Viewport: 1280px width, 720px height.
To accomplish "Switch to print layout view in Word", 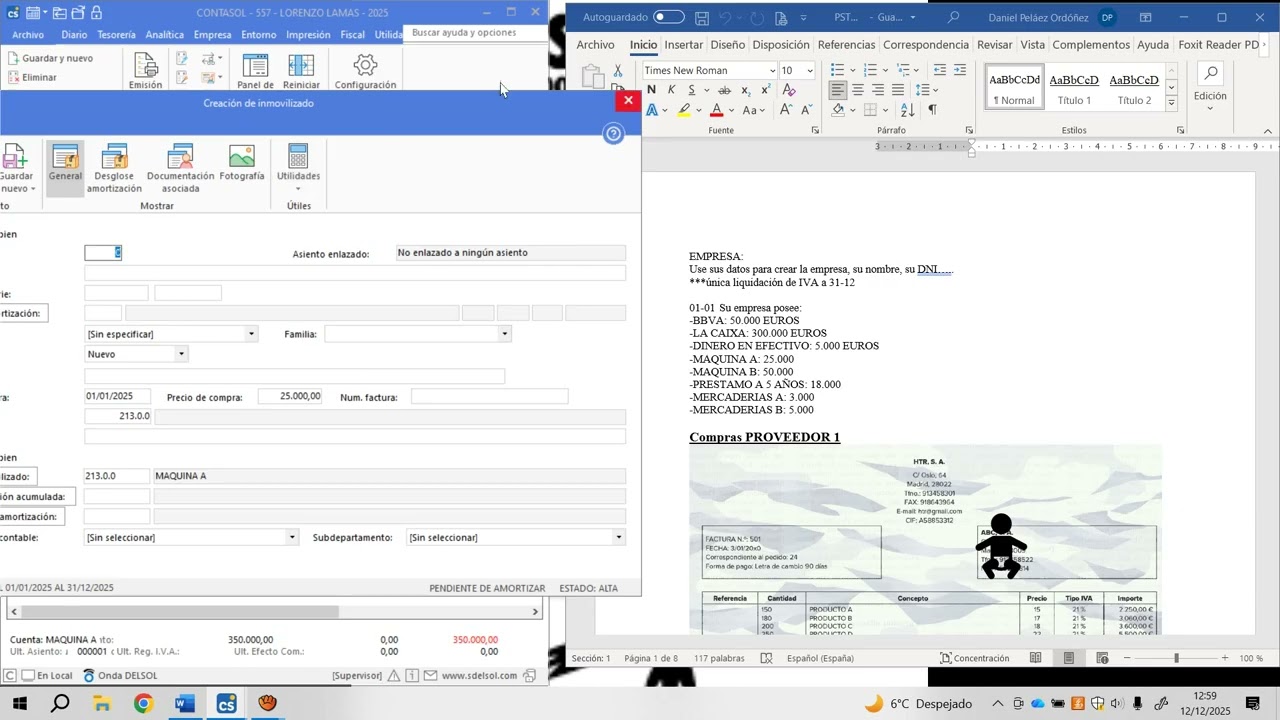I will (1069, 658).
